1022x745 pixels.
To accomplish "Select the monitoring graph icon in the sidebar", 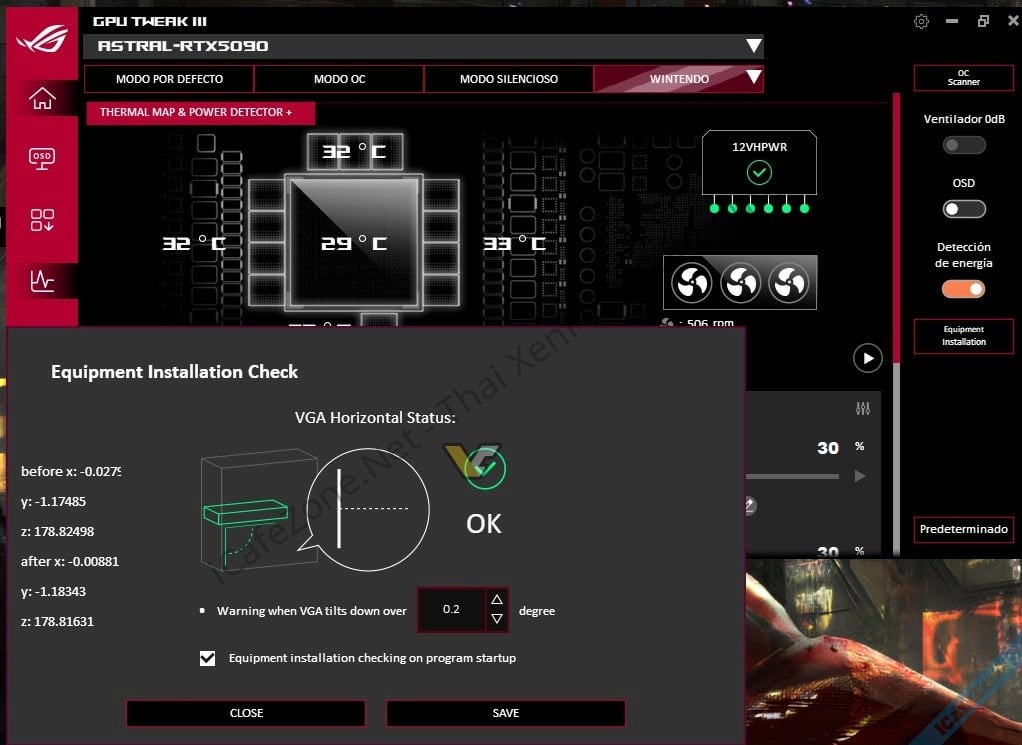I will pos(41,281).
